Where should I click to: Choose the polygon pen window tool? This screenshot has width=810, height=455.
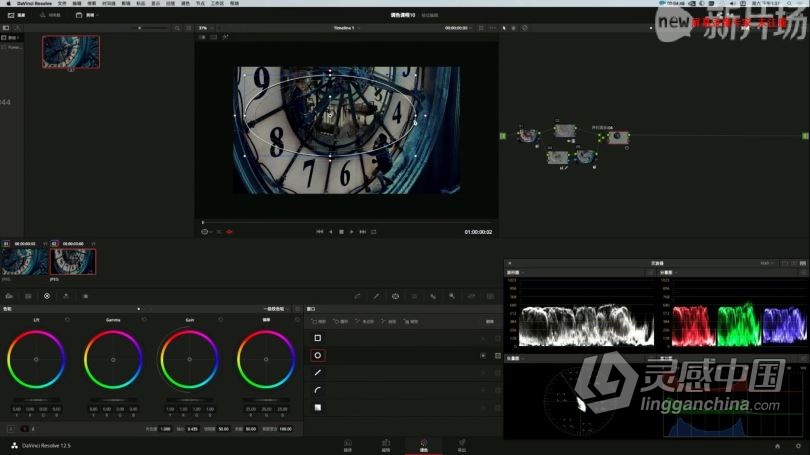click(318, 372)
